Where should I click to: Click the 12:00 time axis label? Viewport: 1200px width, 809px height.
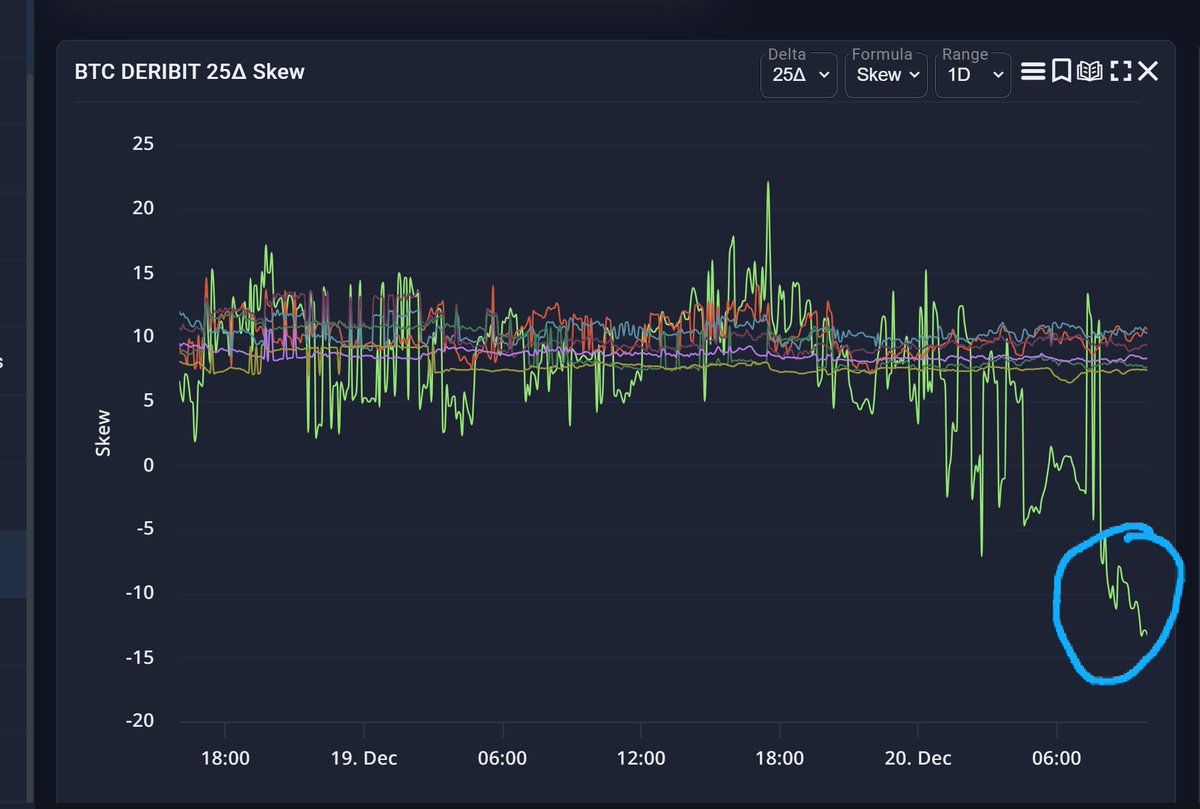[x=641, y=758]
